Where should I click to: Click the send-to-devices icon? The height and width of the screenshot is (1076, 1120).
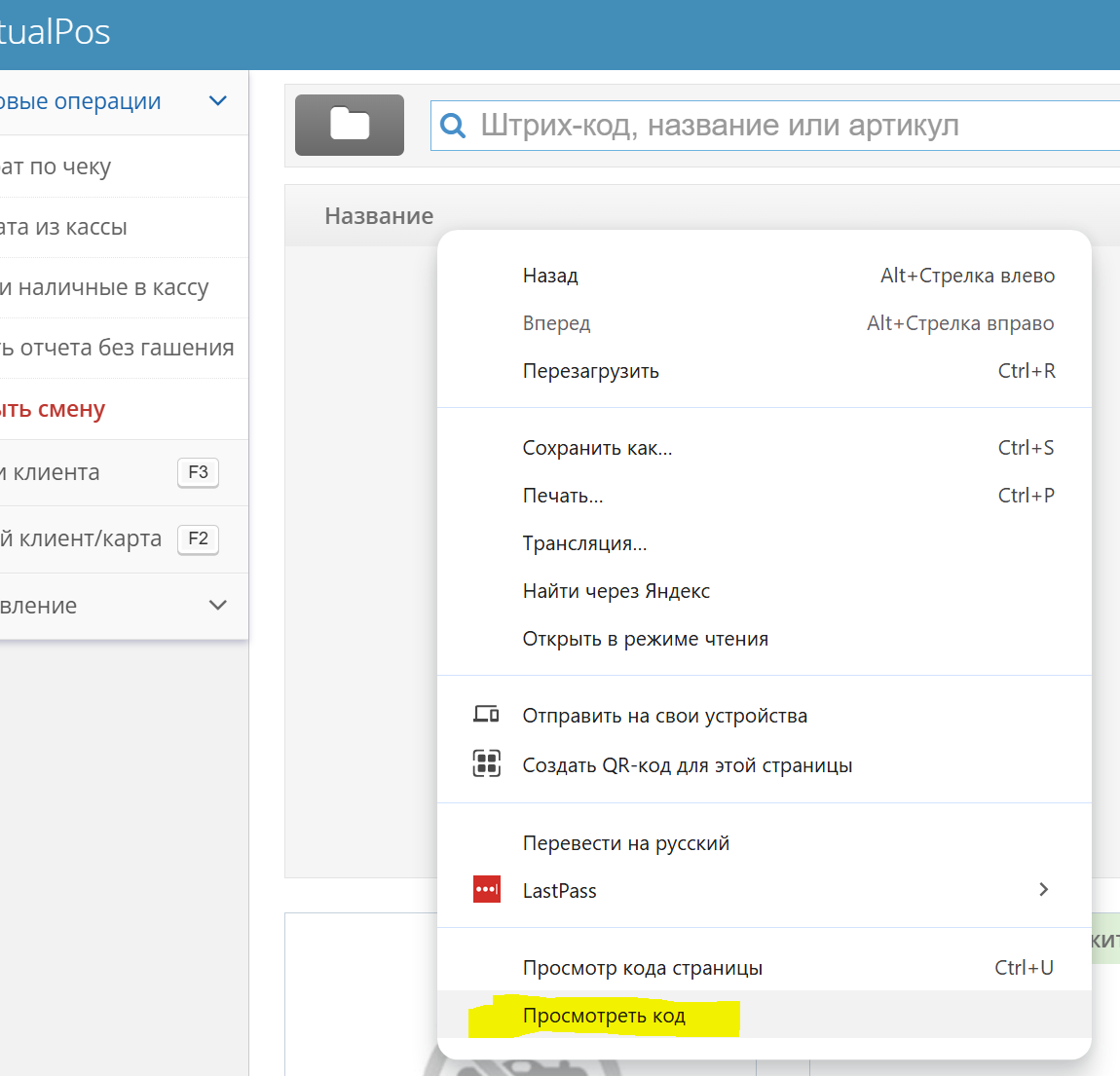486,715
